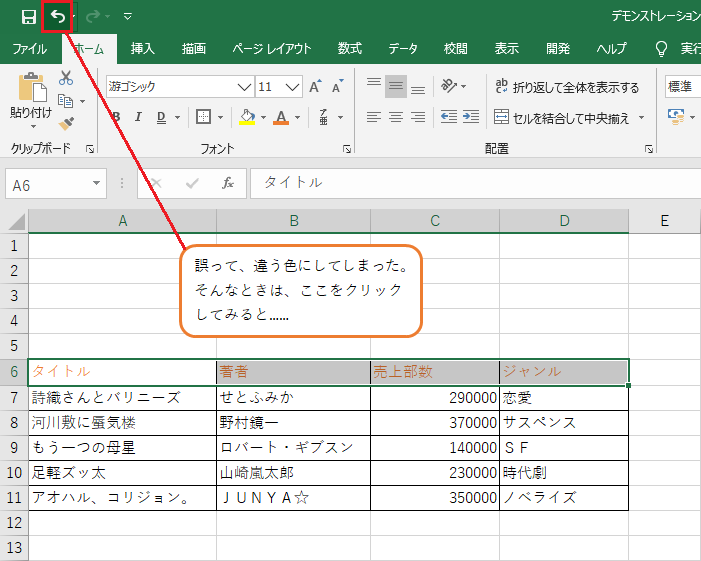Click the Save icon in quick access toolbar
Viewport: 701px width, 561px height.
coord(29,17)
